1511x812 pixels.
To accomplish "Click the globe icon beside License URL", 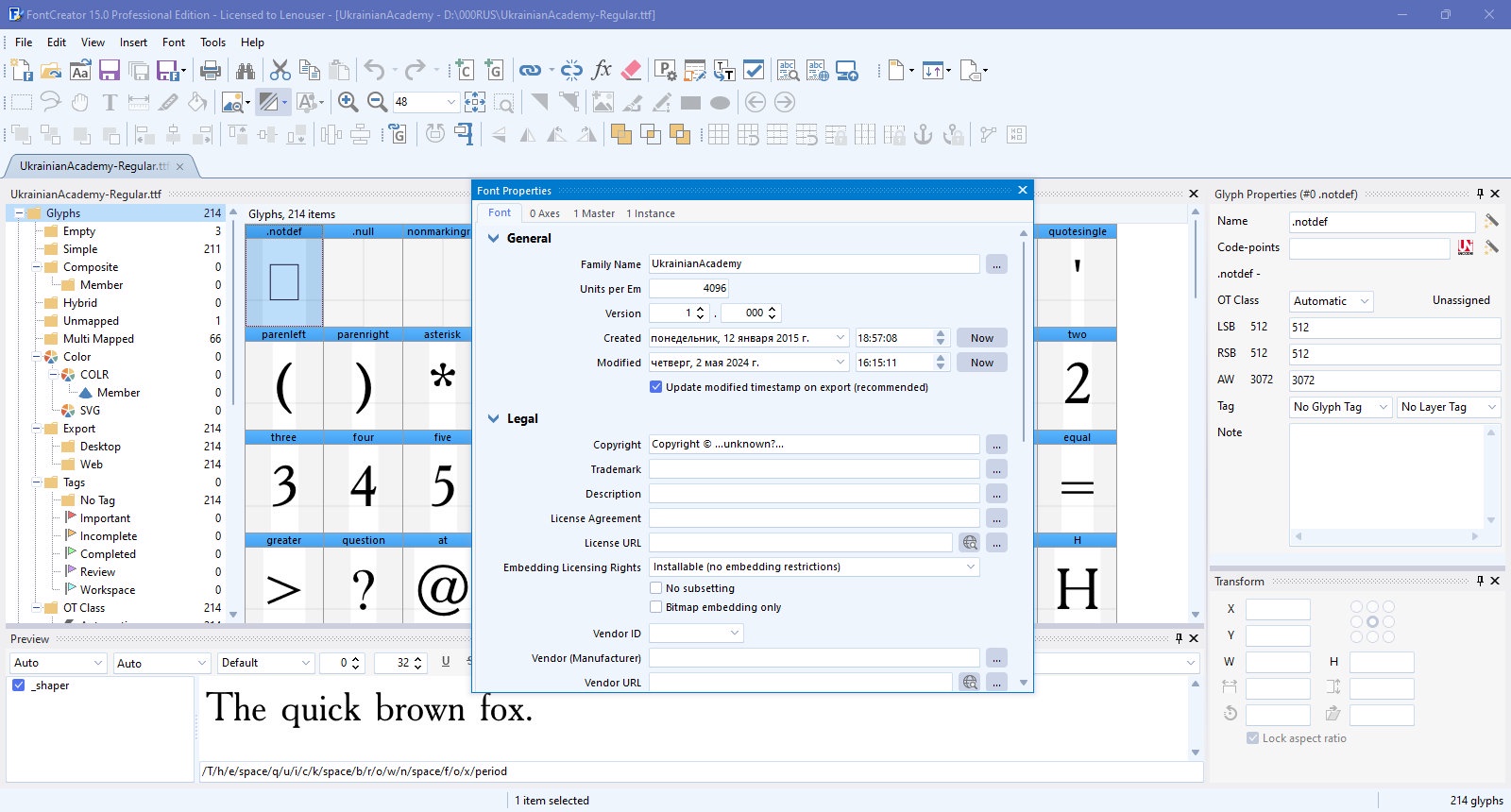I will point(970,543).
